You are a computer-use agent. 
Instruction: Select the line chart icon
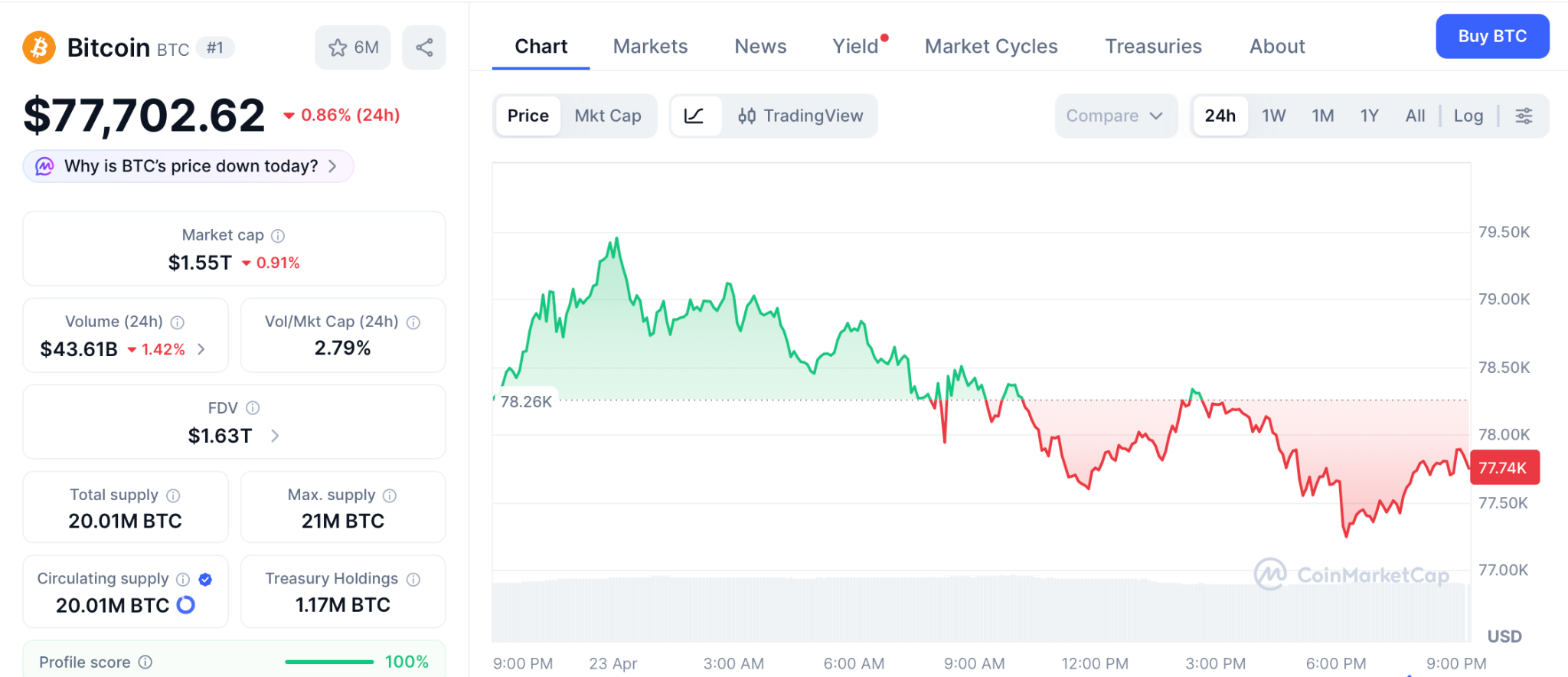(694, 116)
